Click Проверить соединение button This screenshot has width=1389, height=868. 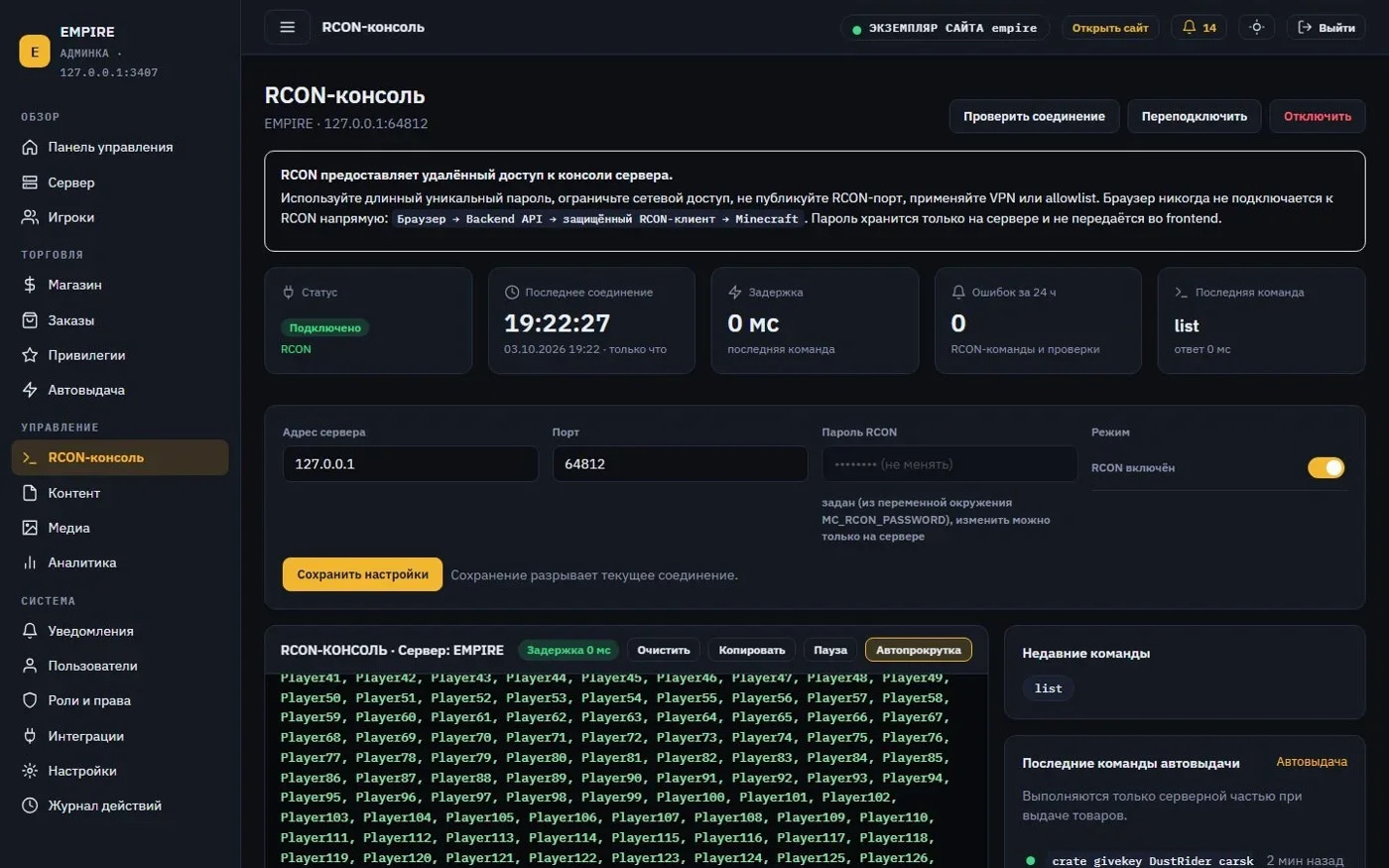pyautogui.click(x=1034, y=116)
